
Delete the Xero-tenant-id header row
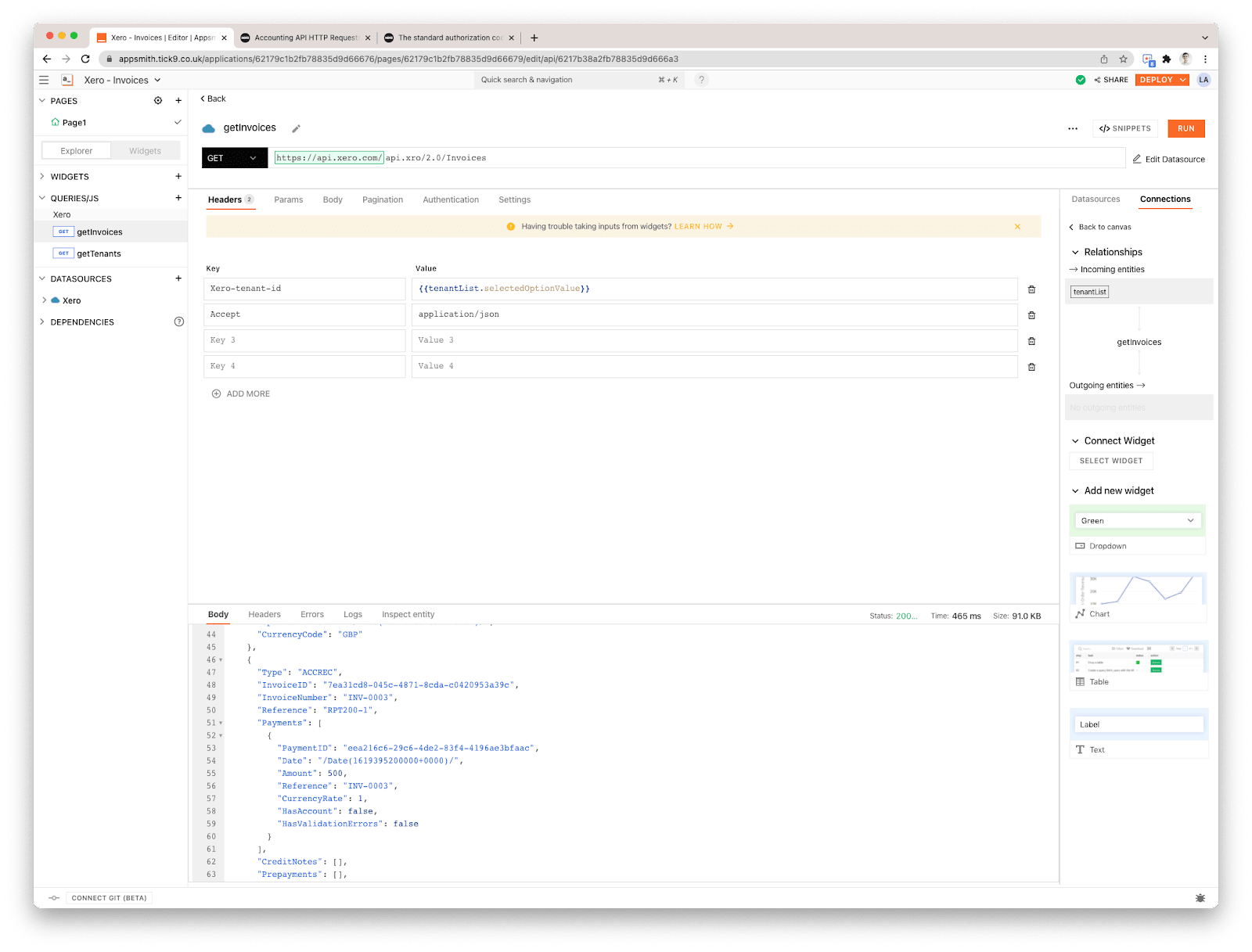pyautogui.click(x=1031, y=289)
